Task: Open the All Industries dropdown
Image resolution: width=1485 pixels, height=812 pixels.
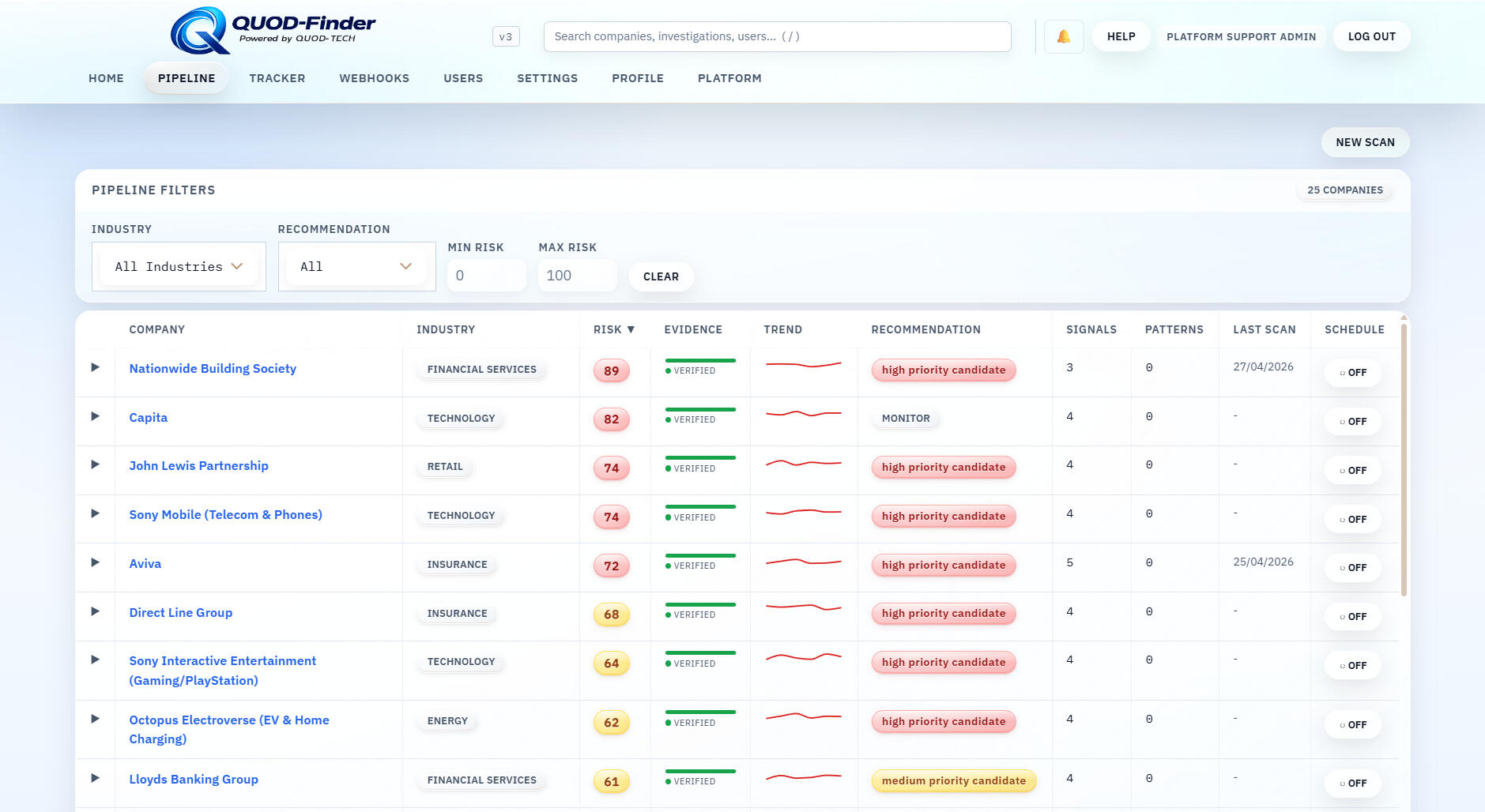Action: (179, 267)
